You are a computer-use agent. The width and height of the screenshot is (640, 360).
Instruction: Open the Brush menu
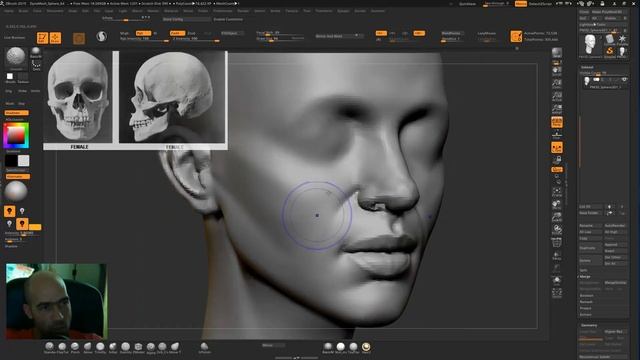click(x=23, y=11)
